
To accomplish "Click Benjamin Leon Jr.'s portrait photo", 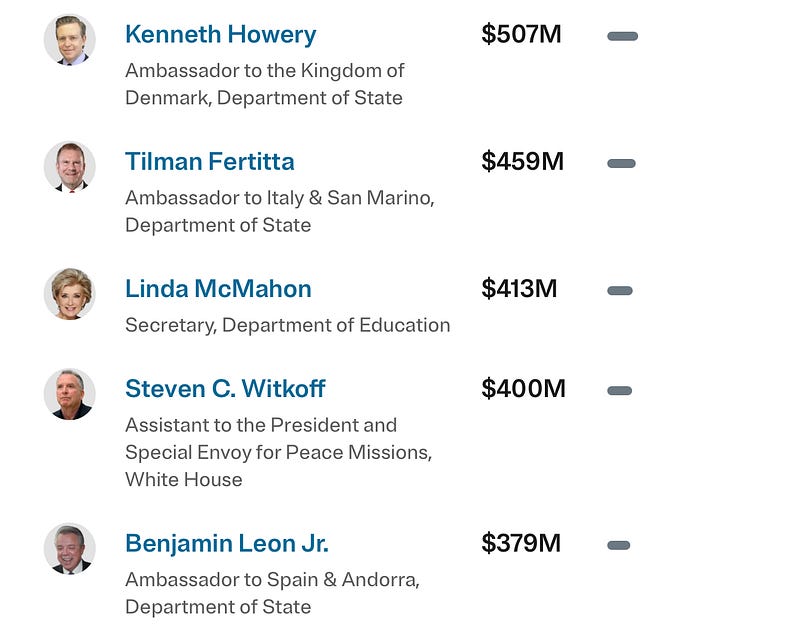I will (x=70, y=548).
